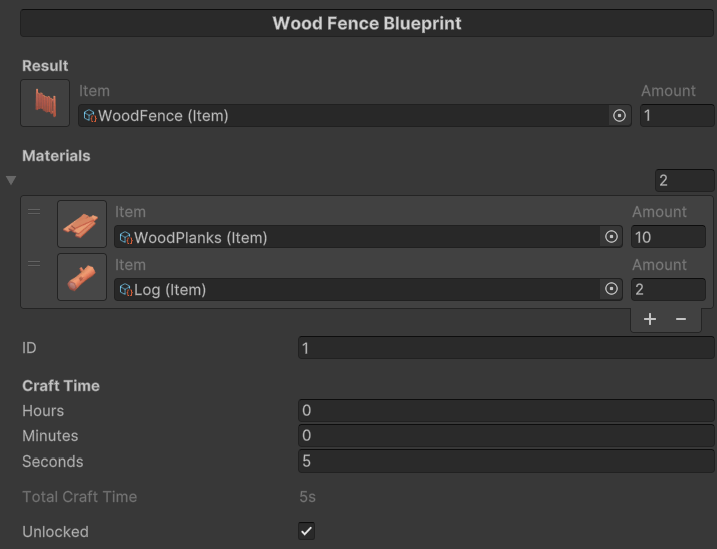Viewport: 717px width, 549px height.
Task: Grab the WoodPlanks row reorder handle
Action: click(x=34, y=212)
